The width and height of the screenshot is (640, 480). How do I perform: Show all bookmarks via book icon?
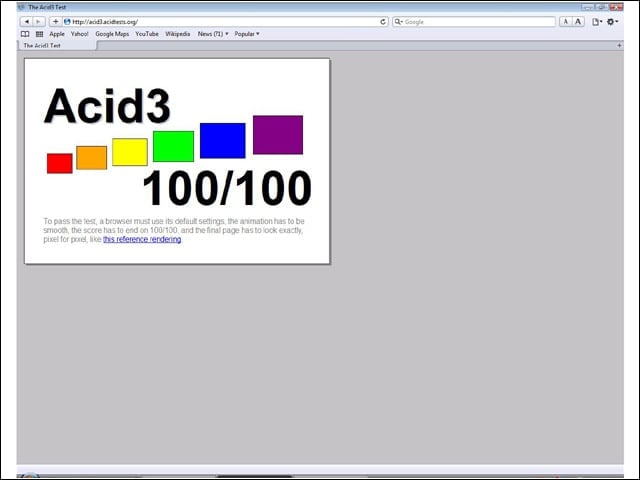[x=25, y=34]
